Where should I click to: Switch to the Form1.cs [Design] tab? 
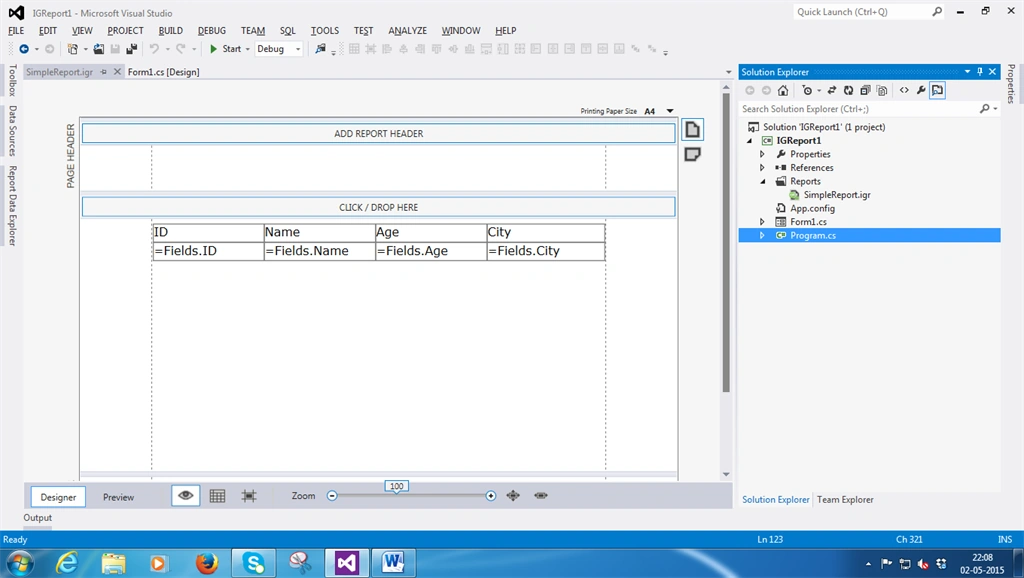click(163, 72)
